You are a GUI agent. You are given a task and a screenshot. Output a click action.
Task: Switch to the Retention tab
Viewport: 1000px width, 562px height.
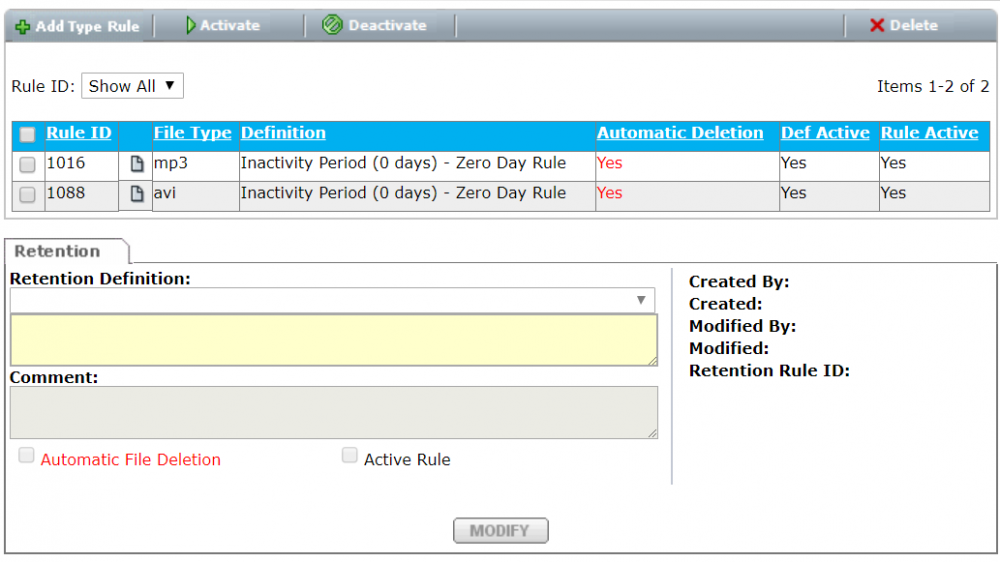point(58,251)
